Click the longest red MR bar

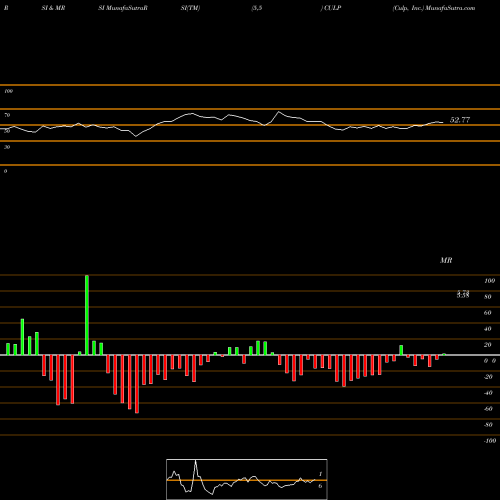click(x=137, y=384)
